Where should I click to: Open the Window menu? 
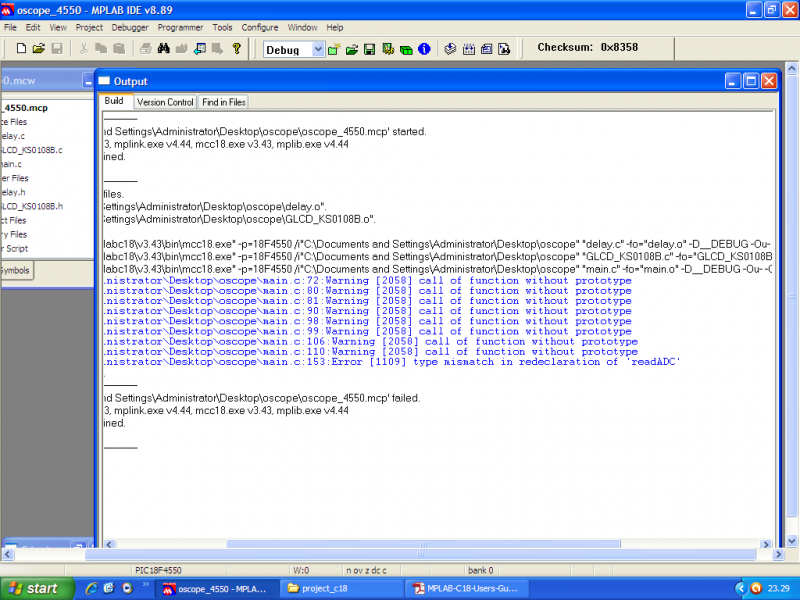302,28
